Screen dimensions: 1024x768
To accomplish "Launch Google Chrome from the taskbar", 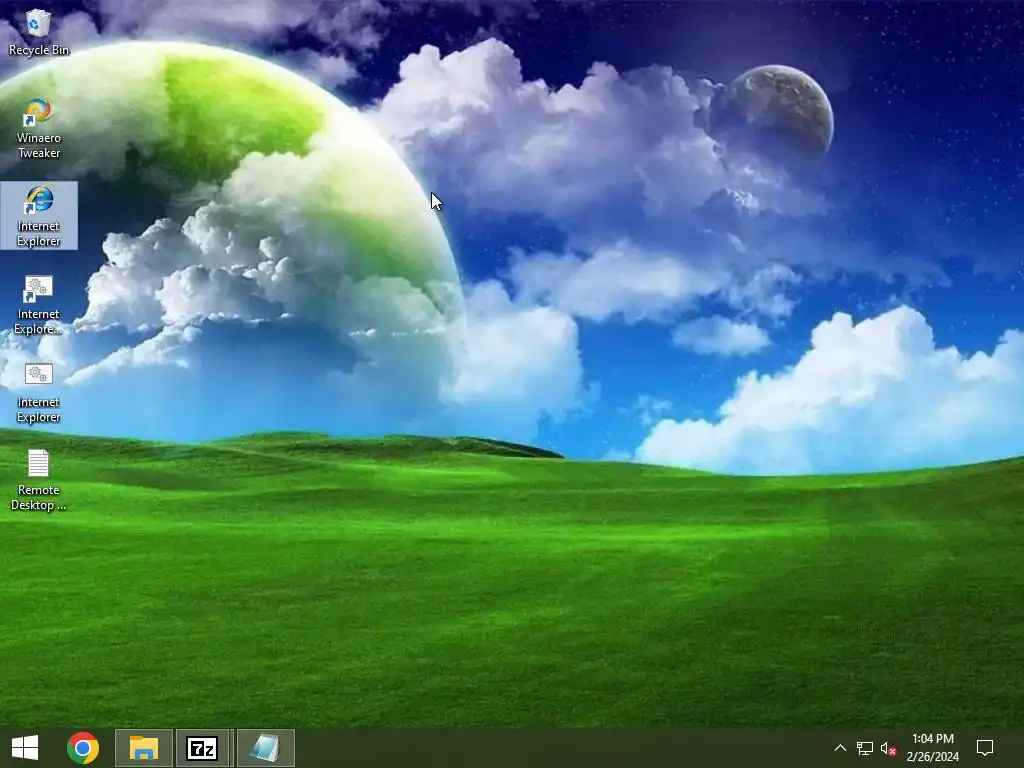I will [x=83, y=748].
